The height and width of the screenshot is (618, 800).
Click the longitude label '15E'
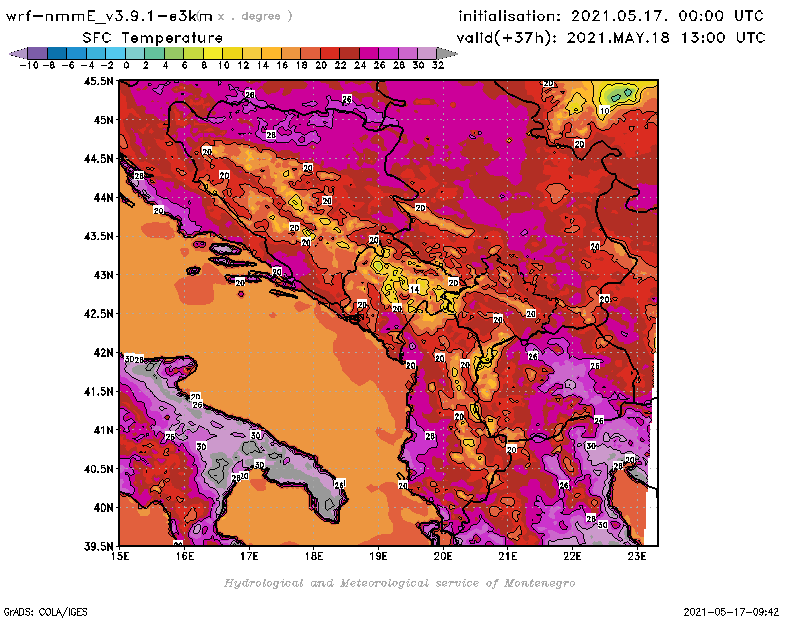120,556
